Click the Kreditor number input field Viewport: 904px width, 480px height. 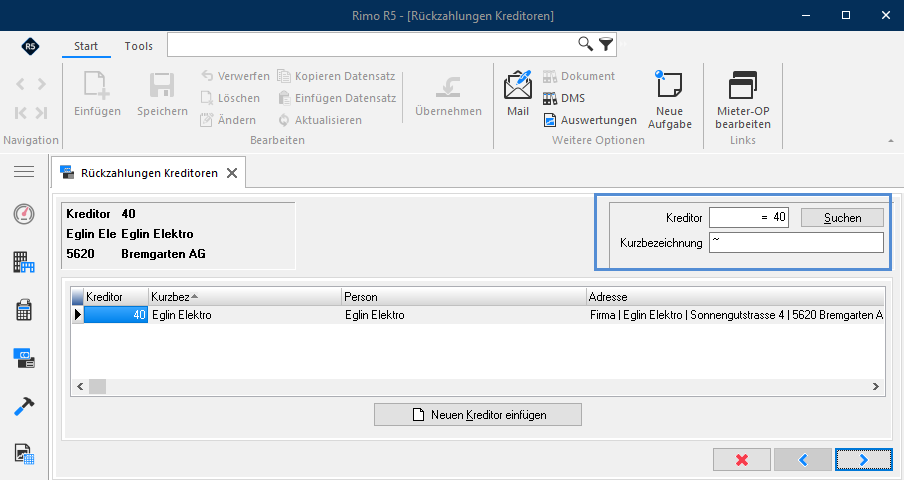[748, 217]
